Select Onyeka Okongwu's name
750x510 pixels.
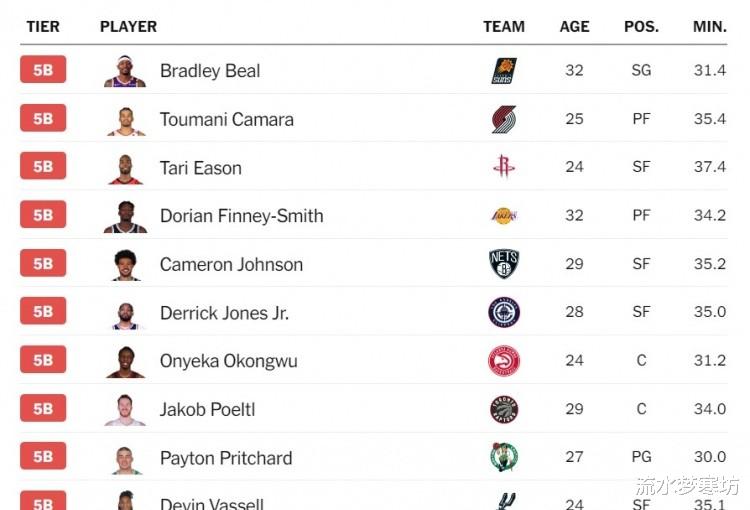(x=229, y=361)
